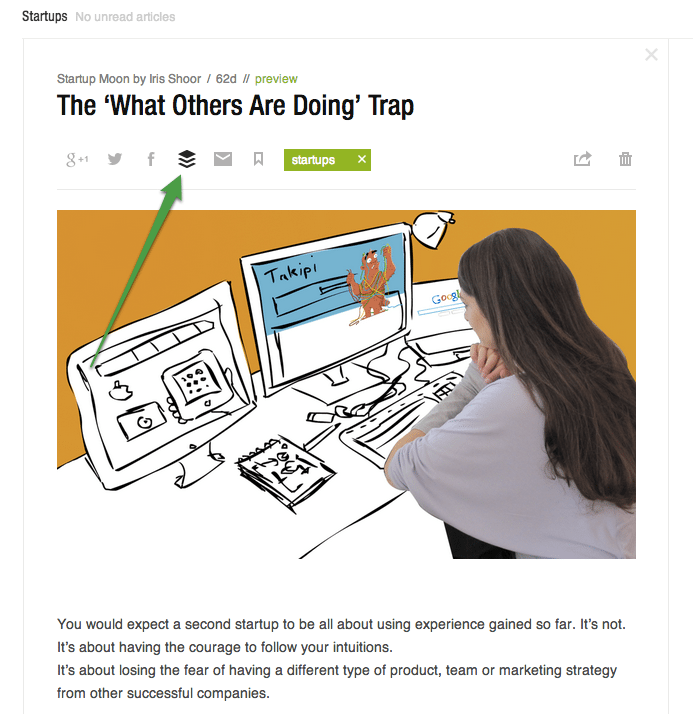The width and height of the screenshot is (693, 714).
Task: Open Startup Moon by Iris Shoor source
Action: pos(129,79)
